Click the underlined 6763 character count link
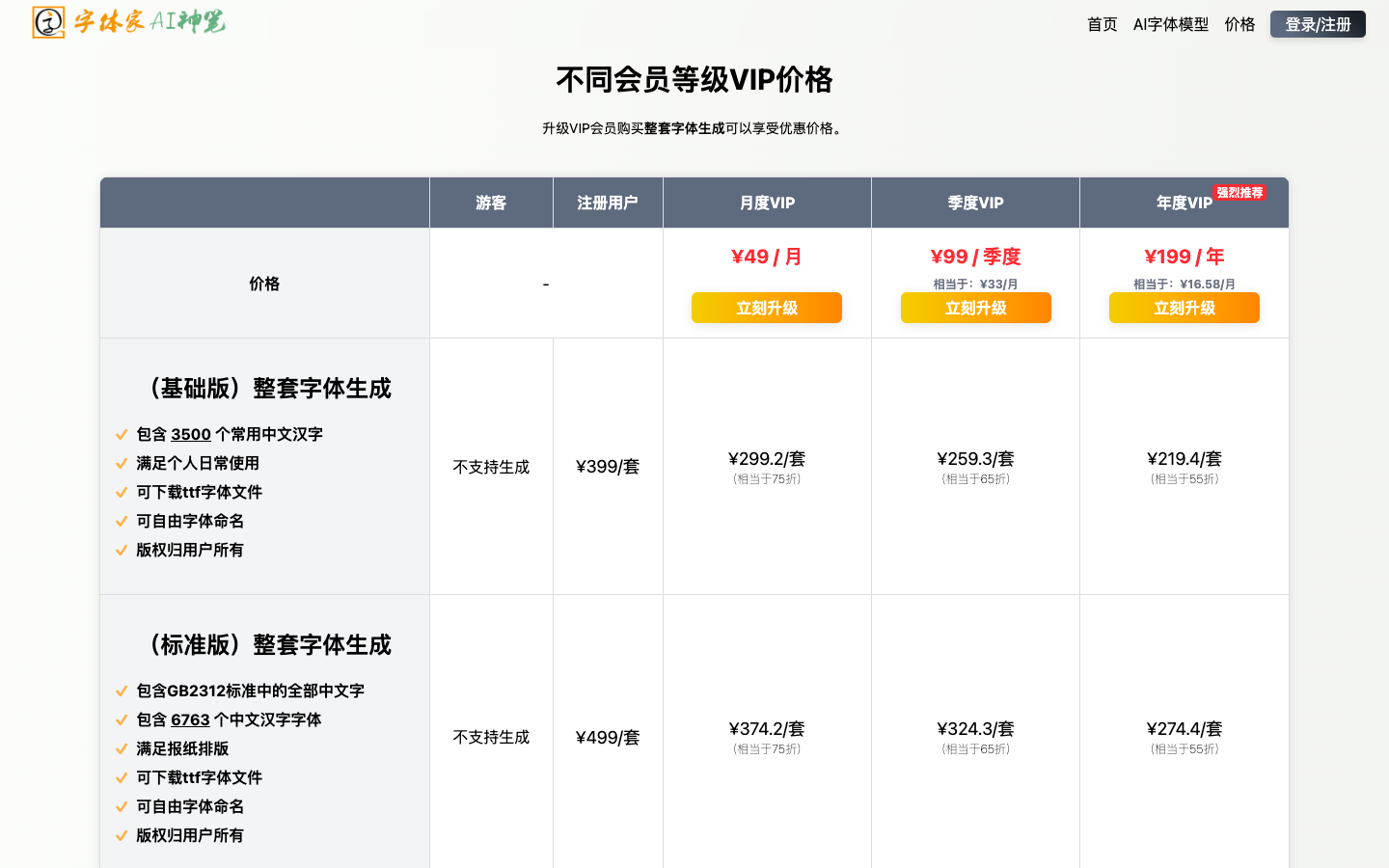This screenshot has width=1389, height=868. pyautogui.click(x=190, y=719)
